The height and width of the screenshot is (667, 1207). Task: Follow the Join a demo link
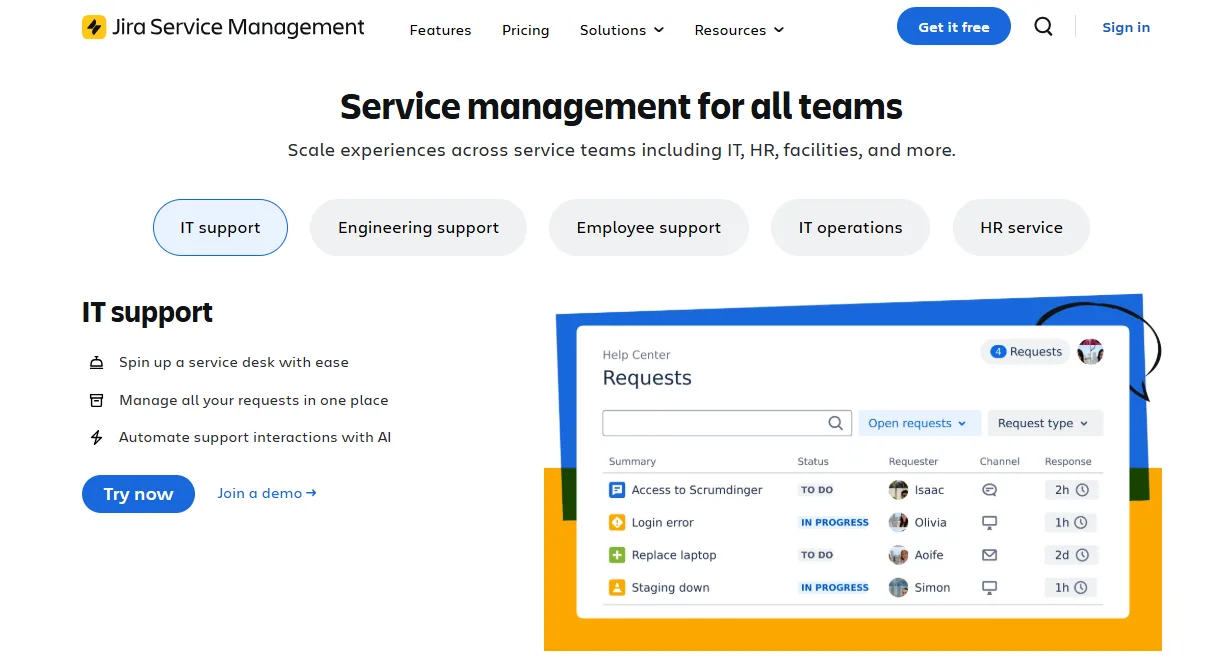[x=267, y=493]
